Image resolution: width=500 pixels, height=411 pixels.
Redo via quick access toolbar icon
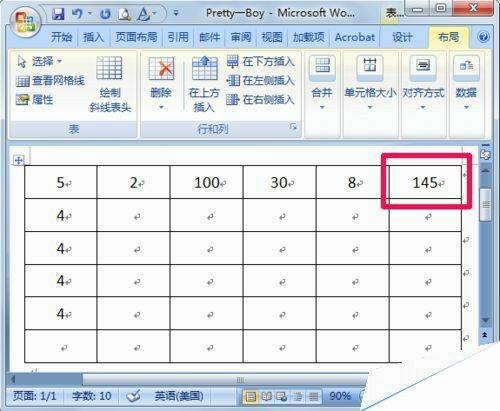coord(106,14)
